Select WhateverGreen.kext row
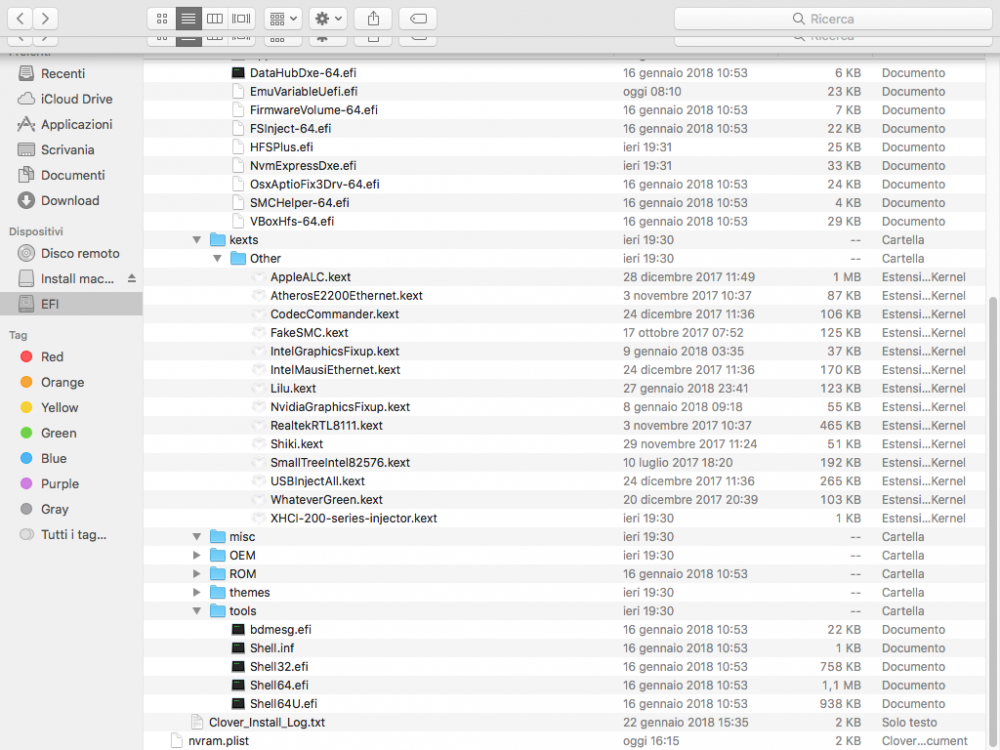The width and height of the screenshot is (1000, 750). 564,499
